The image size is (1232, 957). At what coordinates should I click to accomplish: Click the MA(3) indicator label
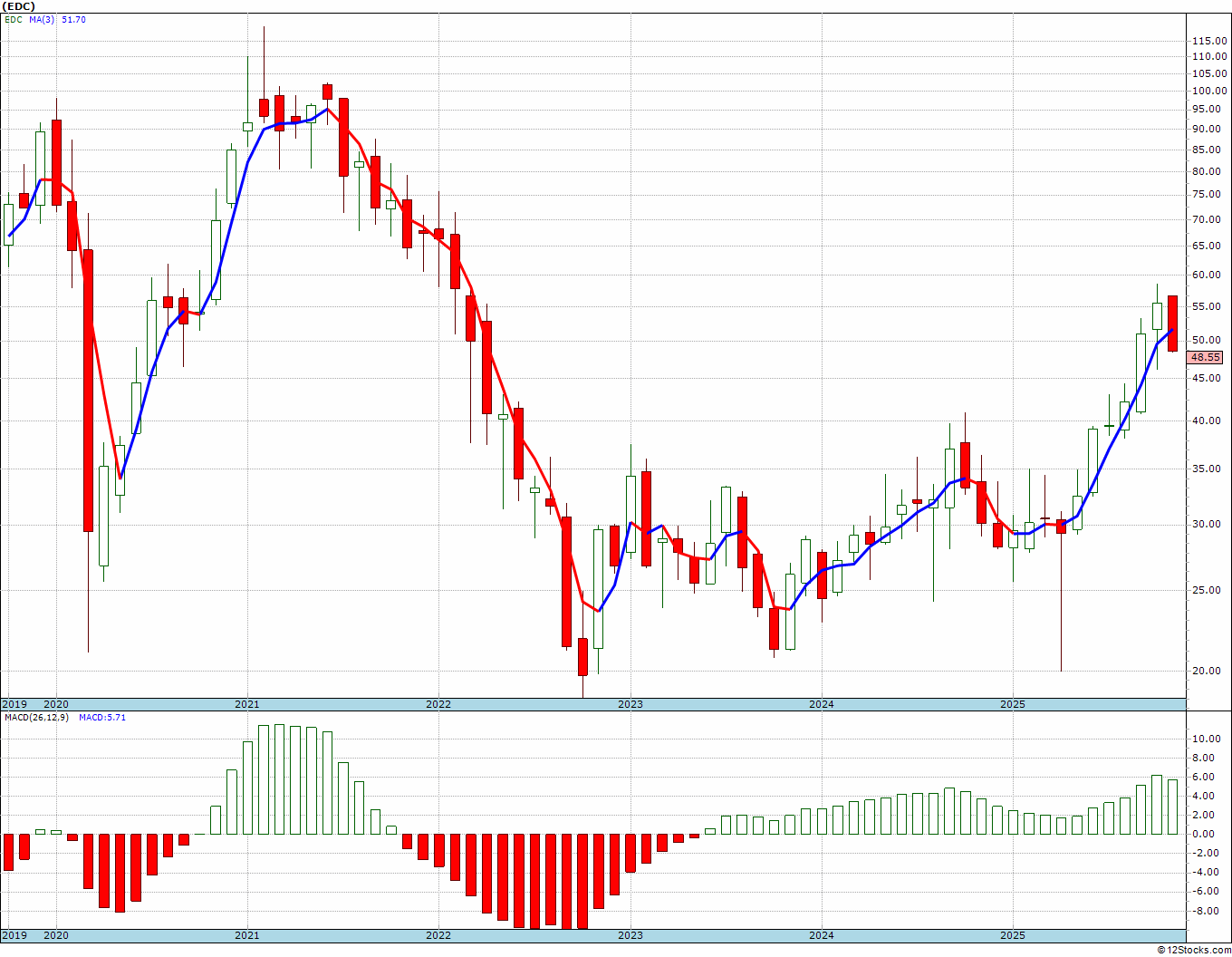pyautogui.click(x=42, y=19)
